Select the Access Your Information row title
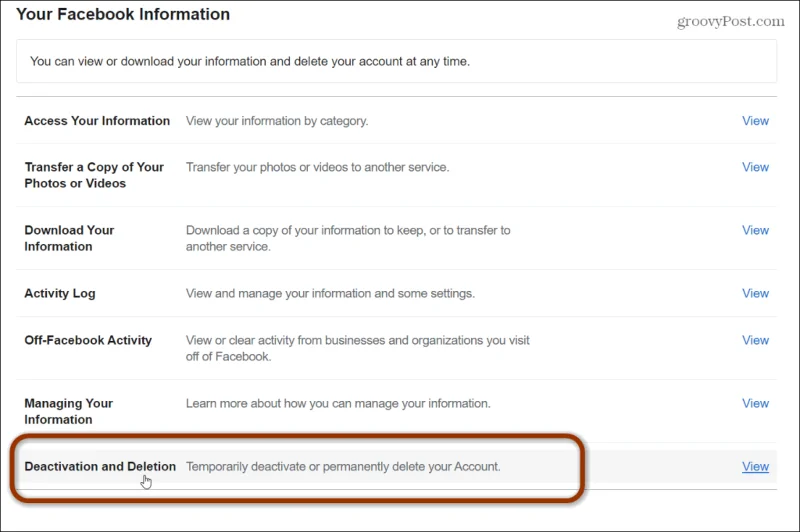Viewport: 800px width, 532px height. pyautogui.click(x=97, y=121)
